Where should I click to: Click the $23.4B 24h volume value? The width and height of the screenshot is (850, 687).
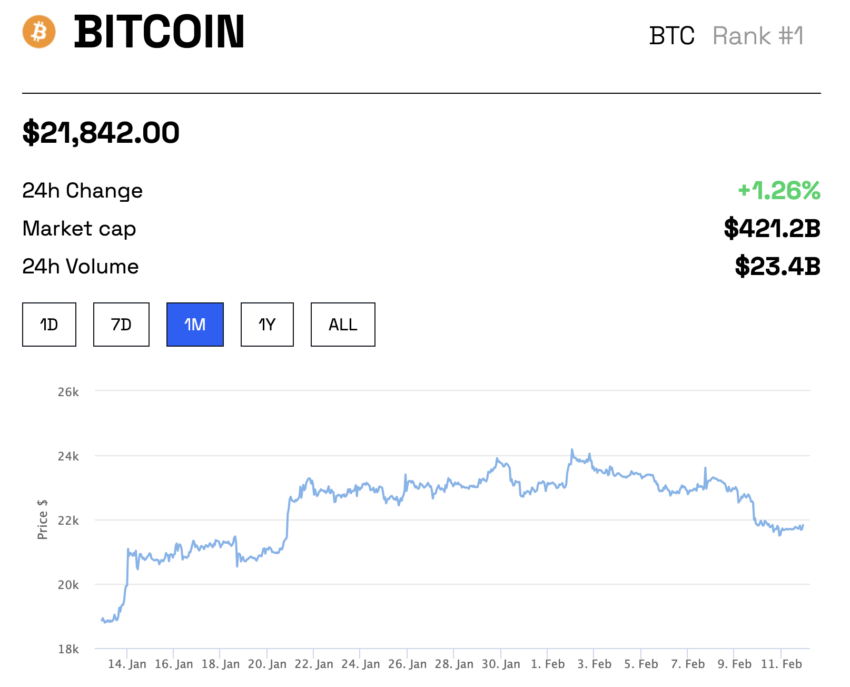[777, 267]
